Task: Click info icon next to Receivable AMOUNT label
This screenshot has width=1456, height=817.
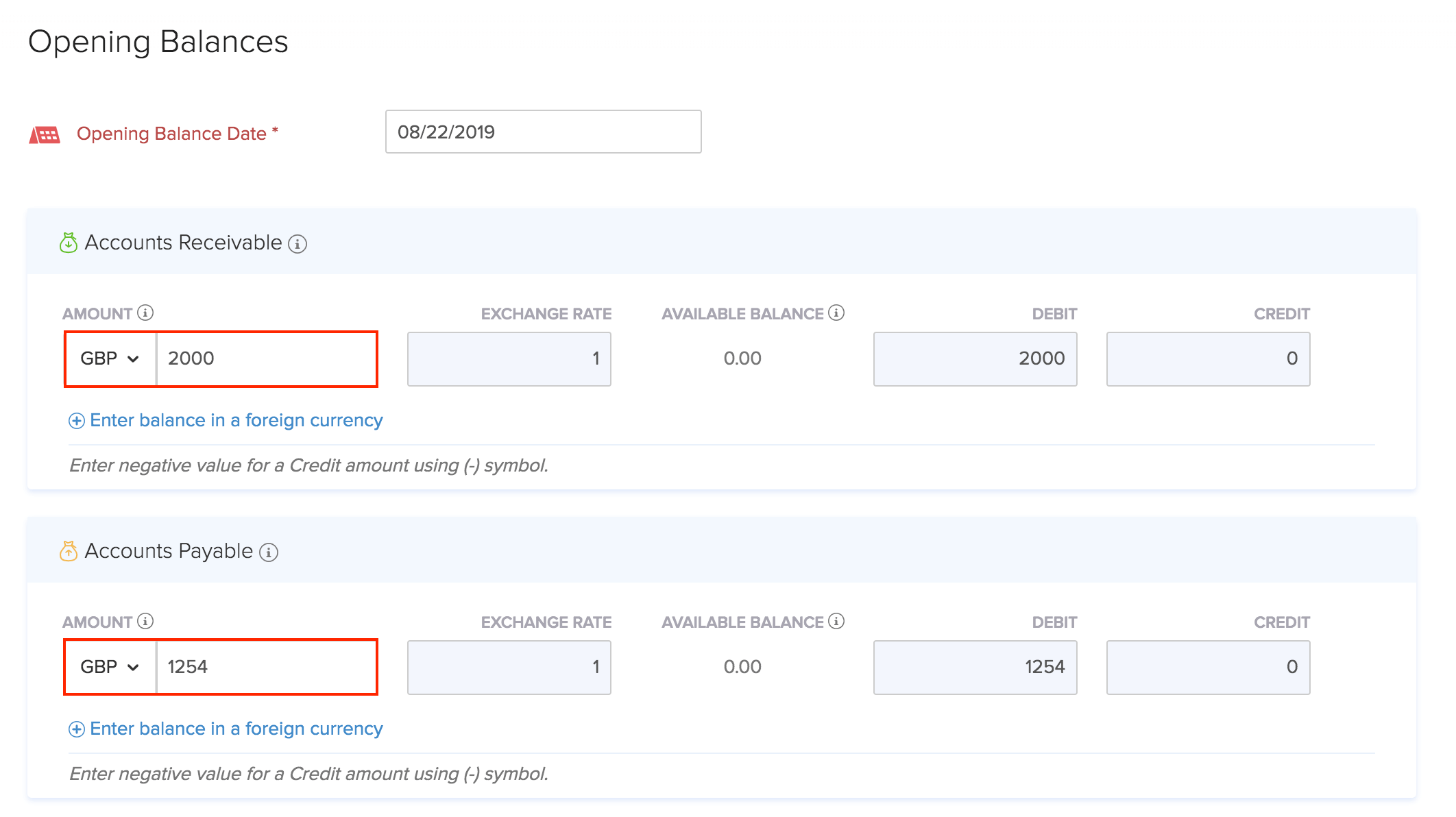Action: click(x=145, y=313)
